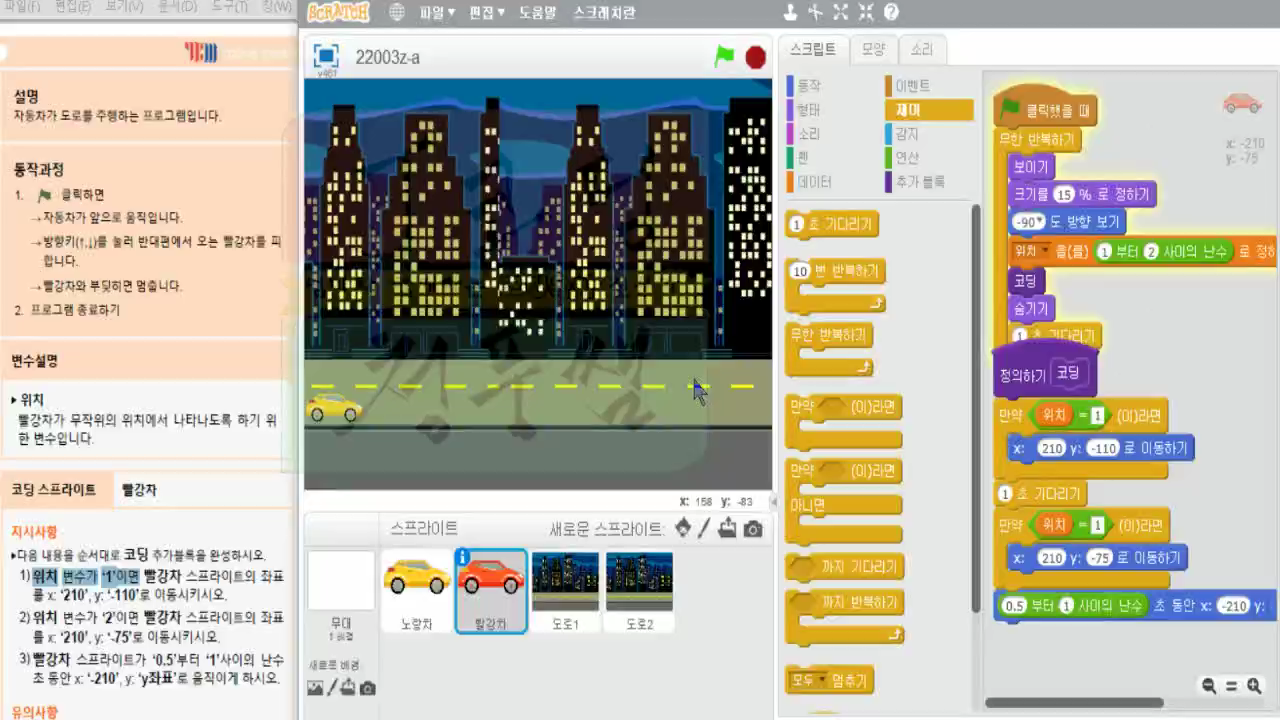Screen dimensions: 1280x720
Task: Open info for the 빨강차 sprite
Action: [463, 557]
